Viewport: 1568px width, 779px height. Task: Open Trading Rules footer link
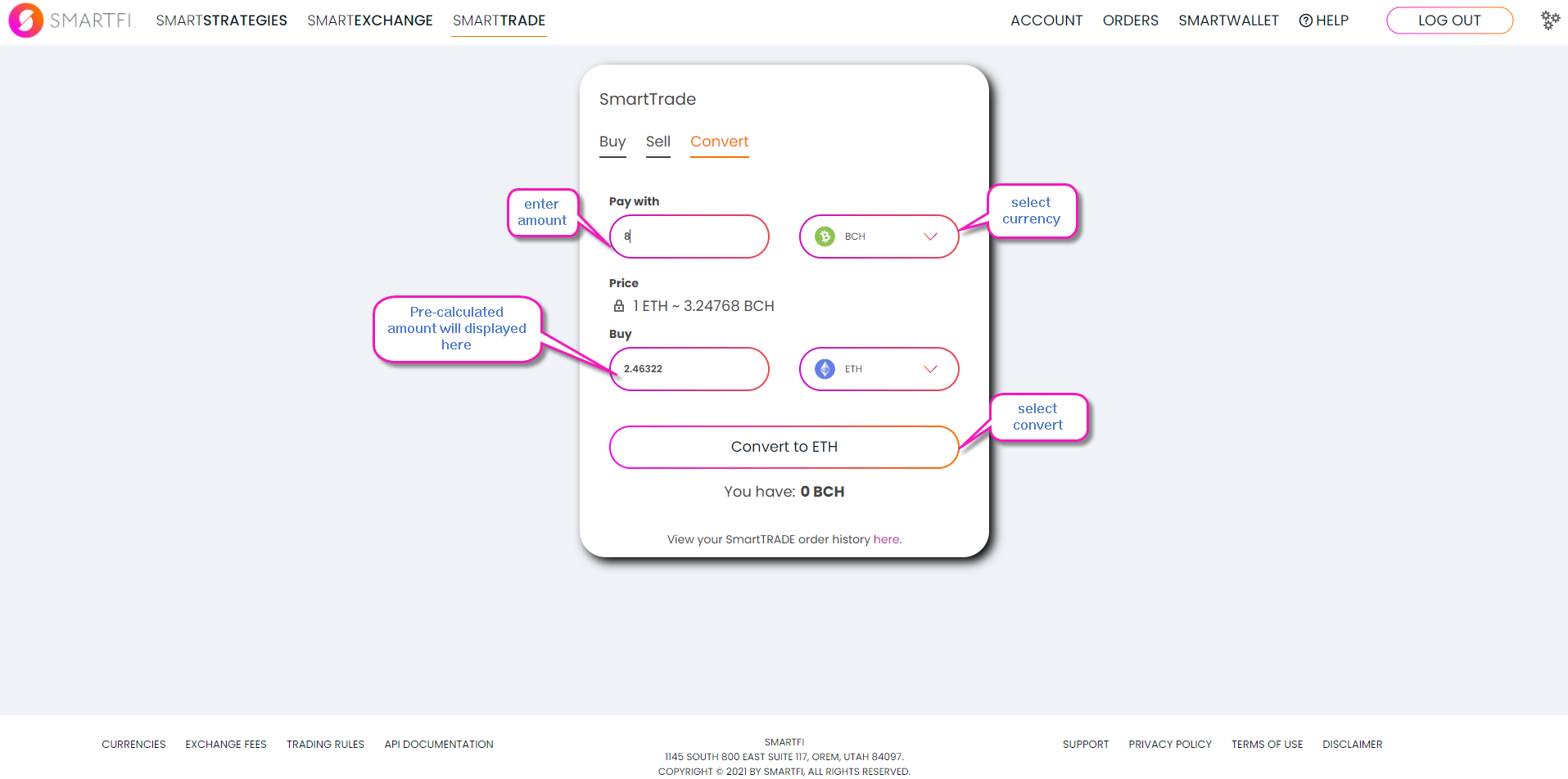coord(325,745)
